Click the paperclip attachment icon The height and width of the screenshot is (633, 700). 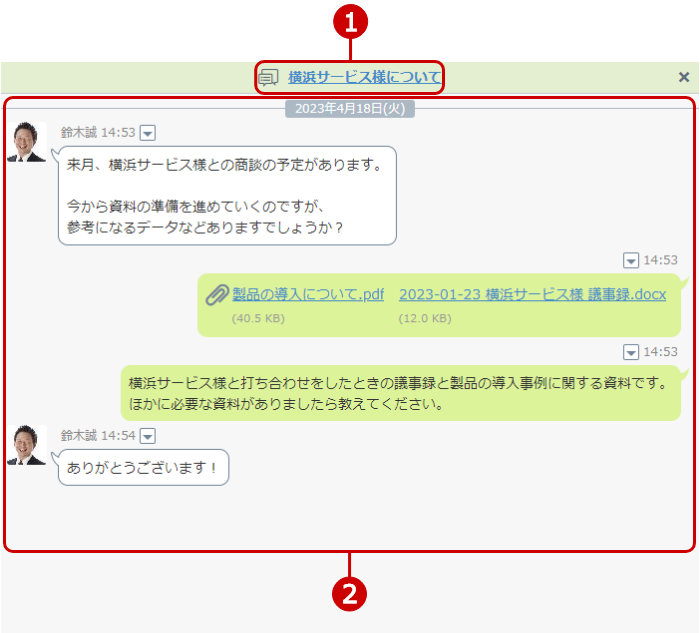click(217, 295)
